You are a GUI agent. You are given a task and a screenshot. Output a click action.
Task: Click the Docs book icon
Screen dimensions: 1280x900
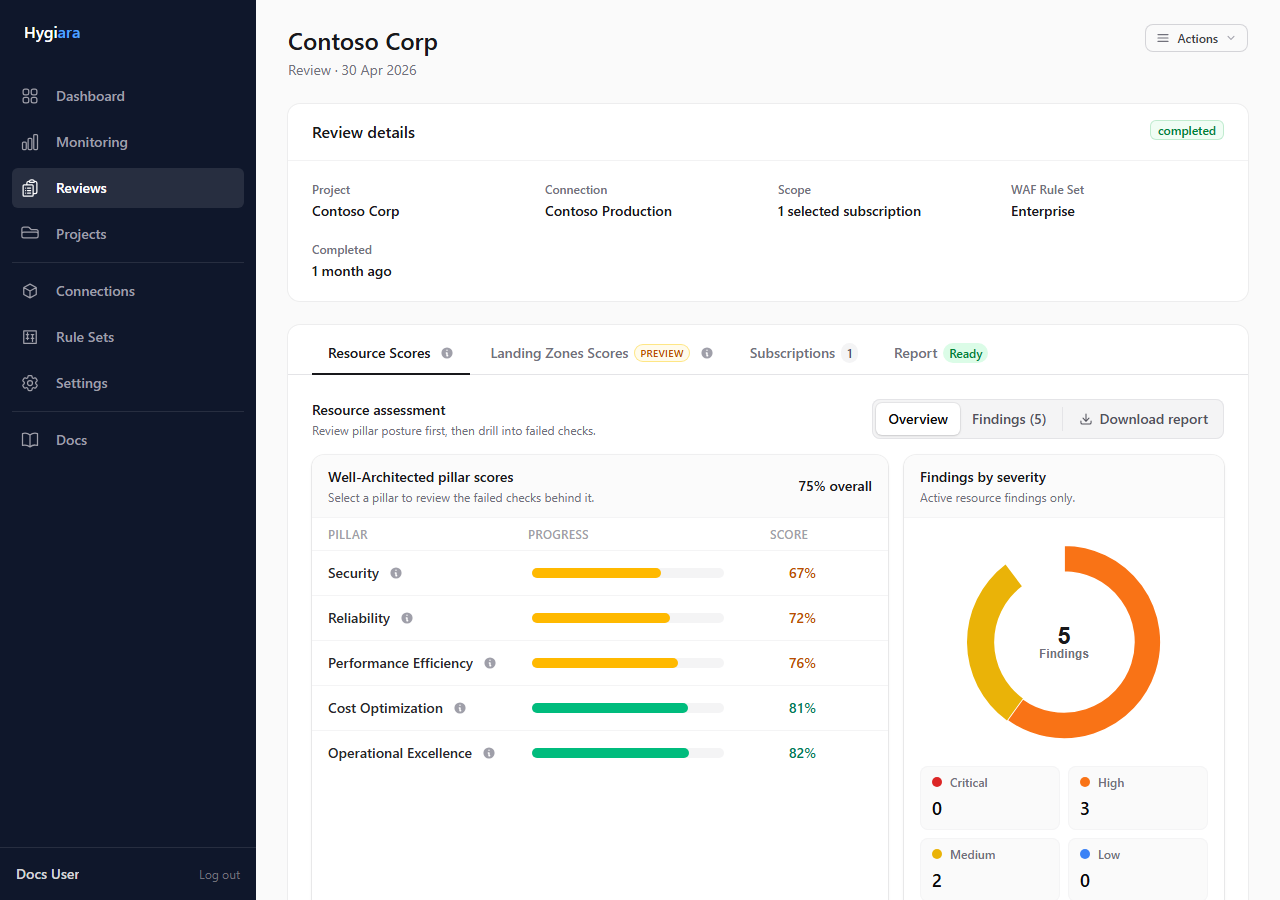(x=30, y=440)
